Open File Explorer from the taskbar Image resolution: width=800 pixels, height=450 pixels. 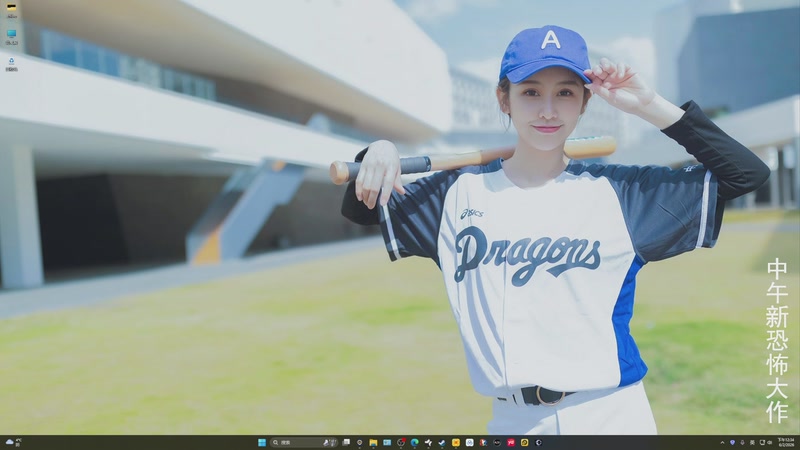373,442
